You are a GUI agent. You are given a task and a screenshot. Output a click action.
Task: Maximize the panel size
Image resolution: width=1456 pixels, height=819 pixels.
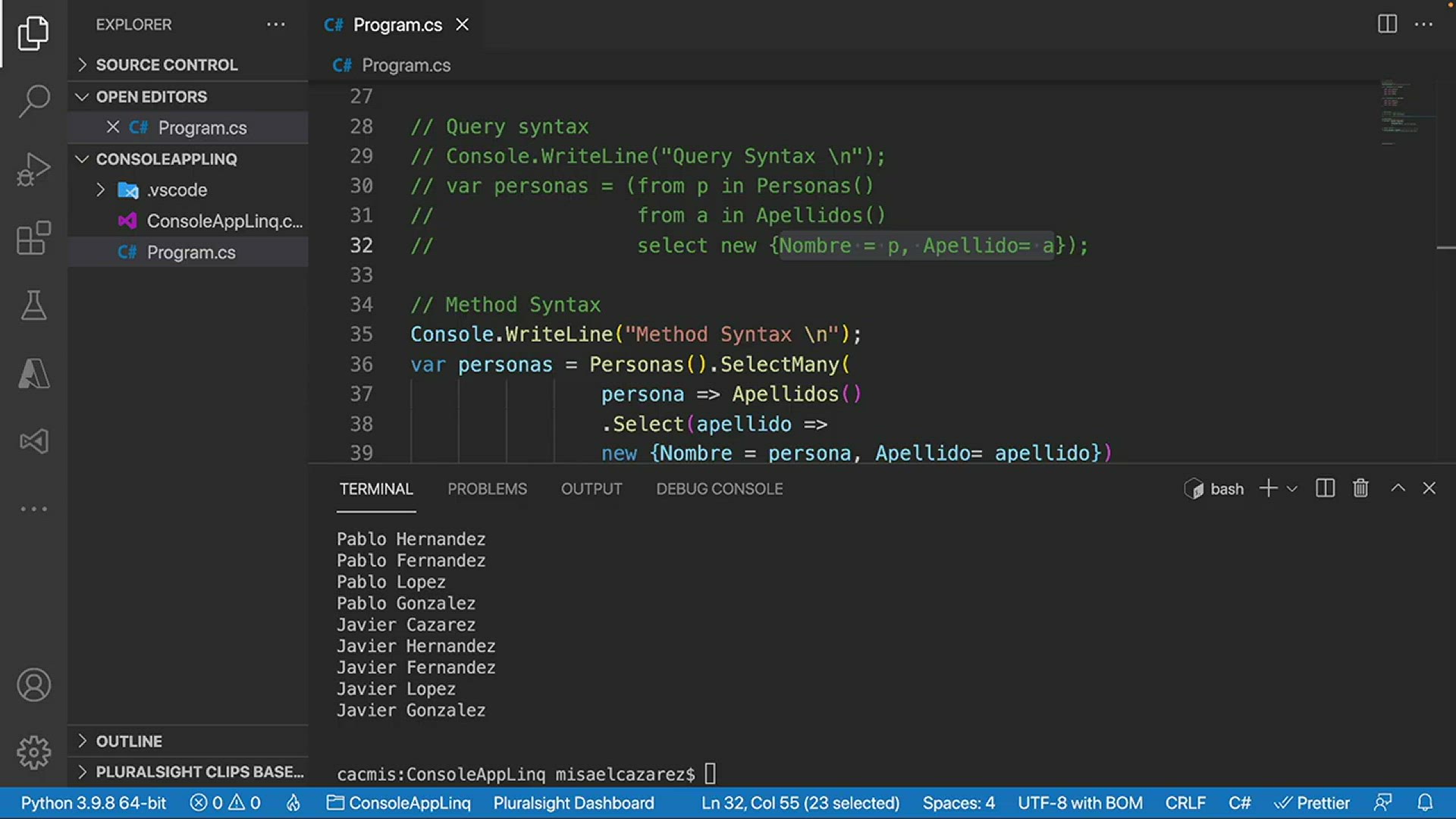pos(1398,488)
